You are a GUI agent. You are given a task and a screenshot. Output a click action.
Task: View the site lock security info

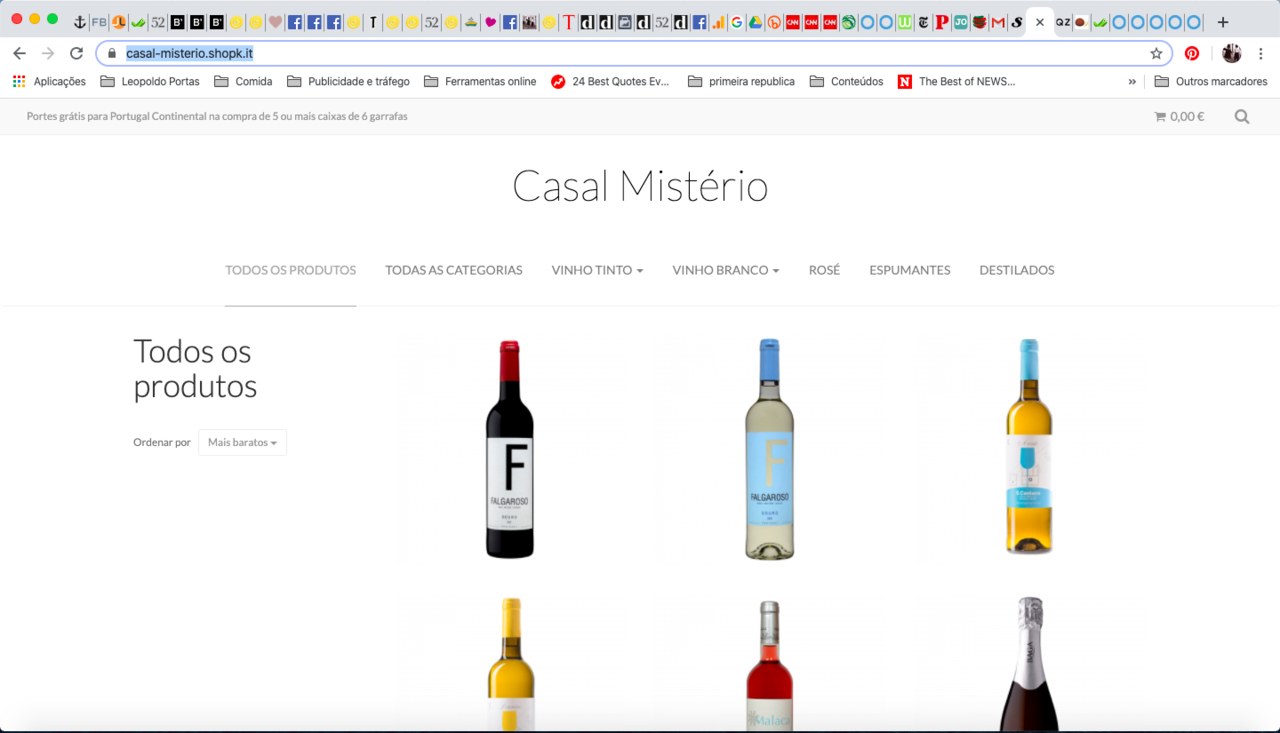(111, 53)
